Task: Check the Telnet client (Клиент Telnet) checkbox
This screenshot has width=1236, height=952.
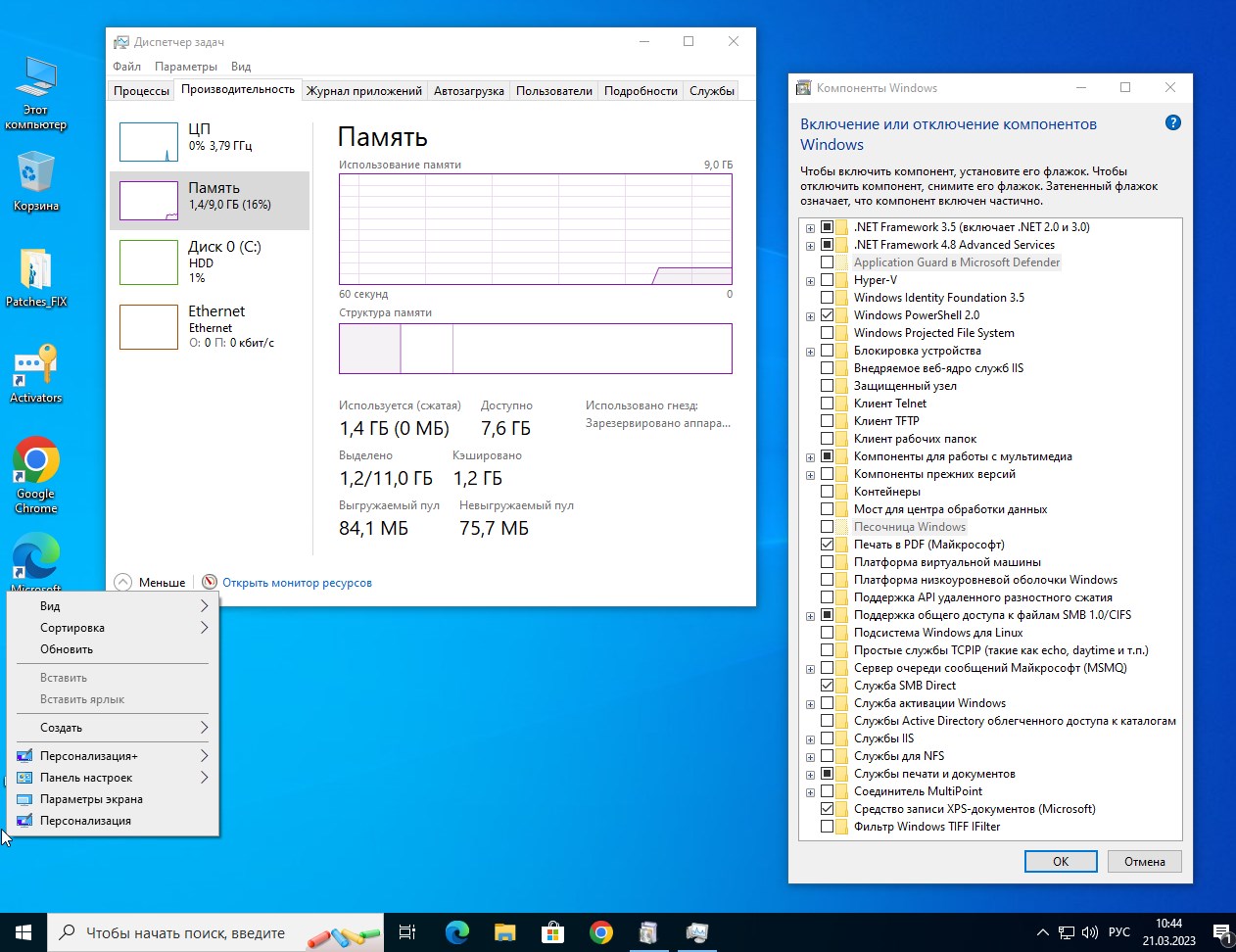Action: [x=828, y=404]
